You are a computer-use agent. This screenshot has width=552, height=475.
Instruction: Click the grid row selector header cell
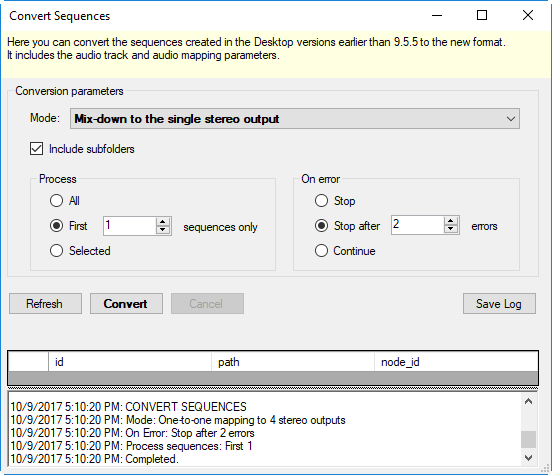tap(28, 362)
